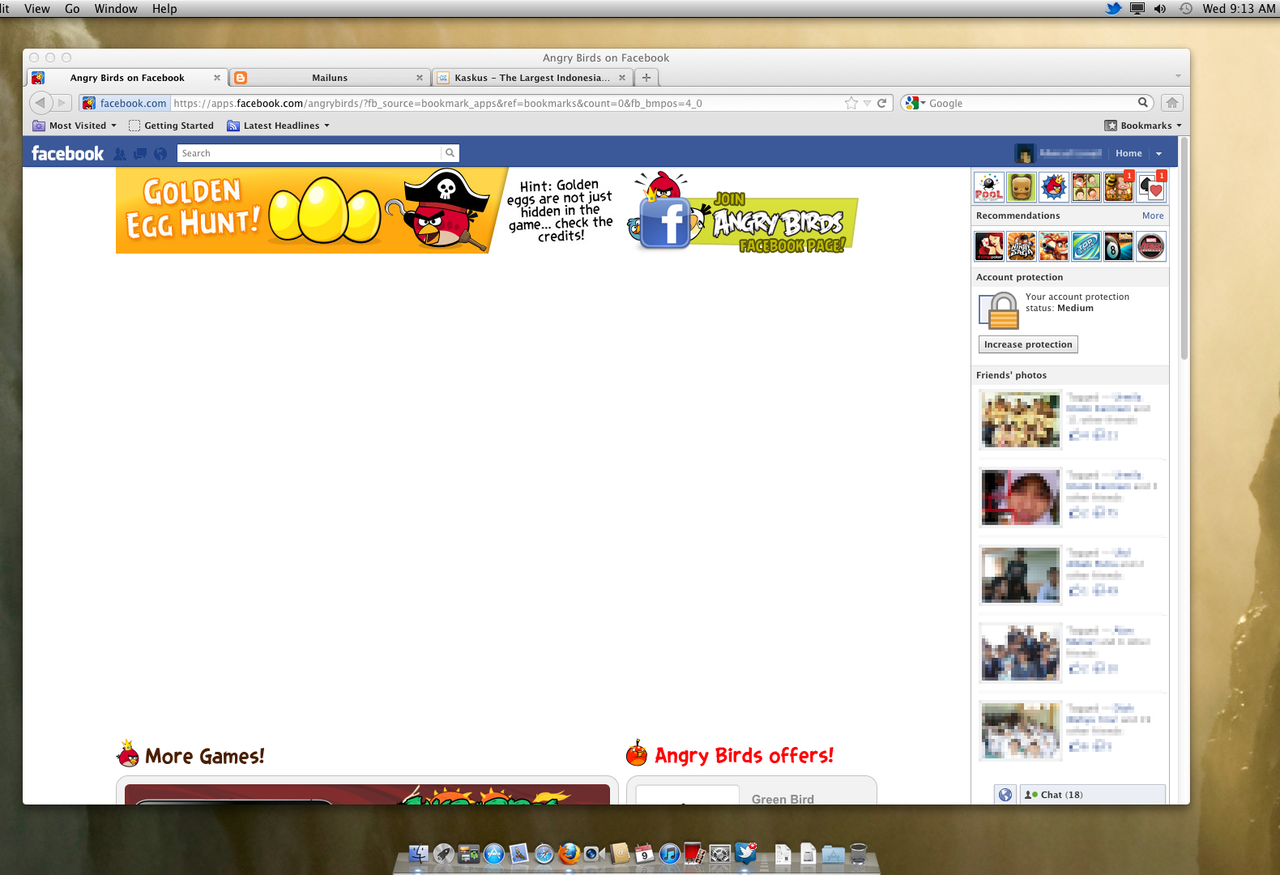Viewport: 1280px width, 875px height.
Task: Open Top Eleven recommendation
Action: point(1086,246)
